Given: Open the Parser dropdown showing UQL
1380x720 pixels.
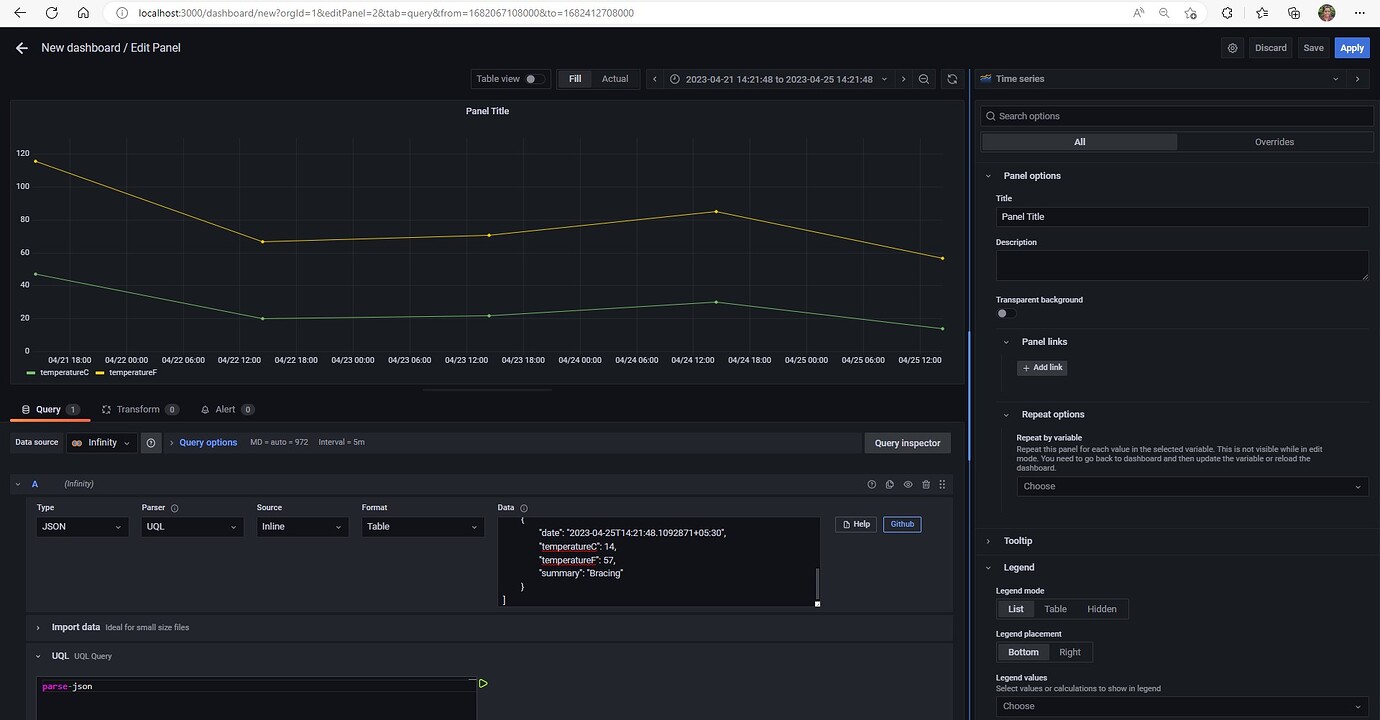Looking at the screenshot, I should point(192,527).
